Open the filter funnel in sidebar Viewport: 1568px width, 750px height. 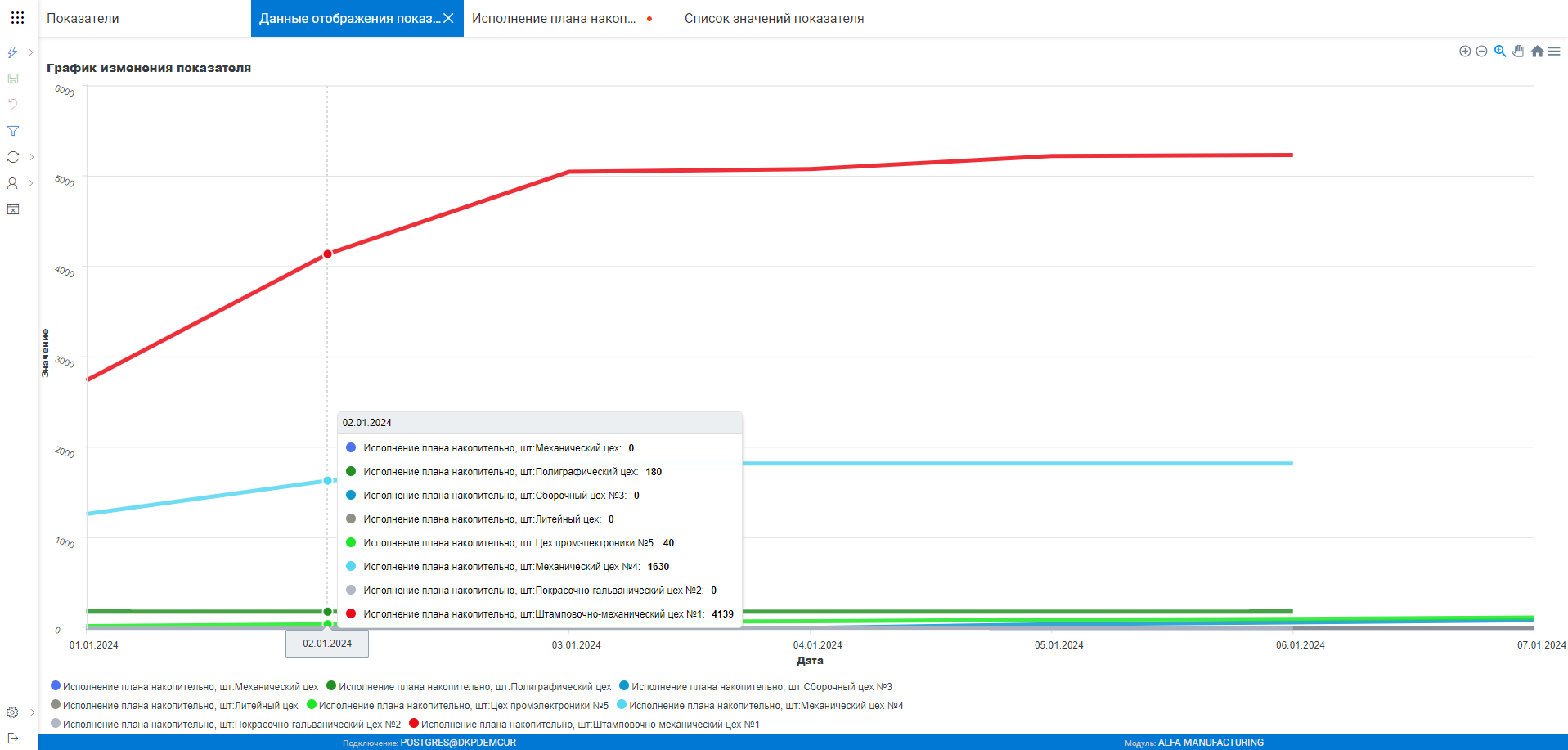[12, 131]
